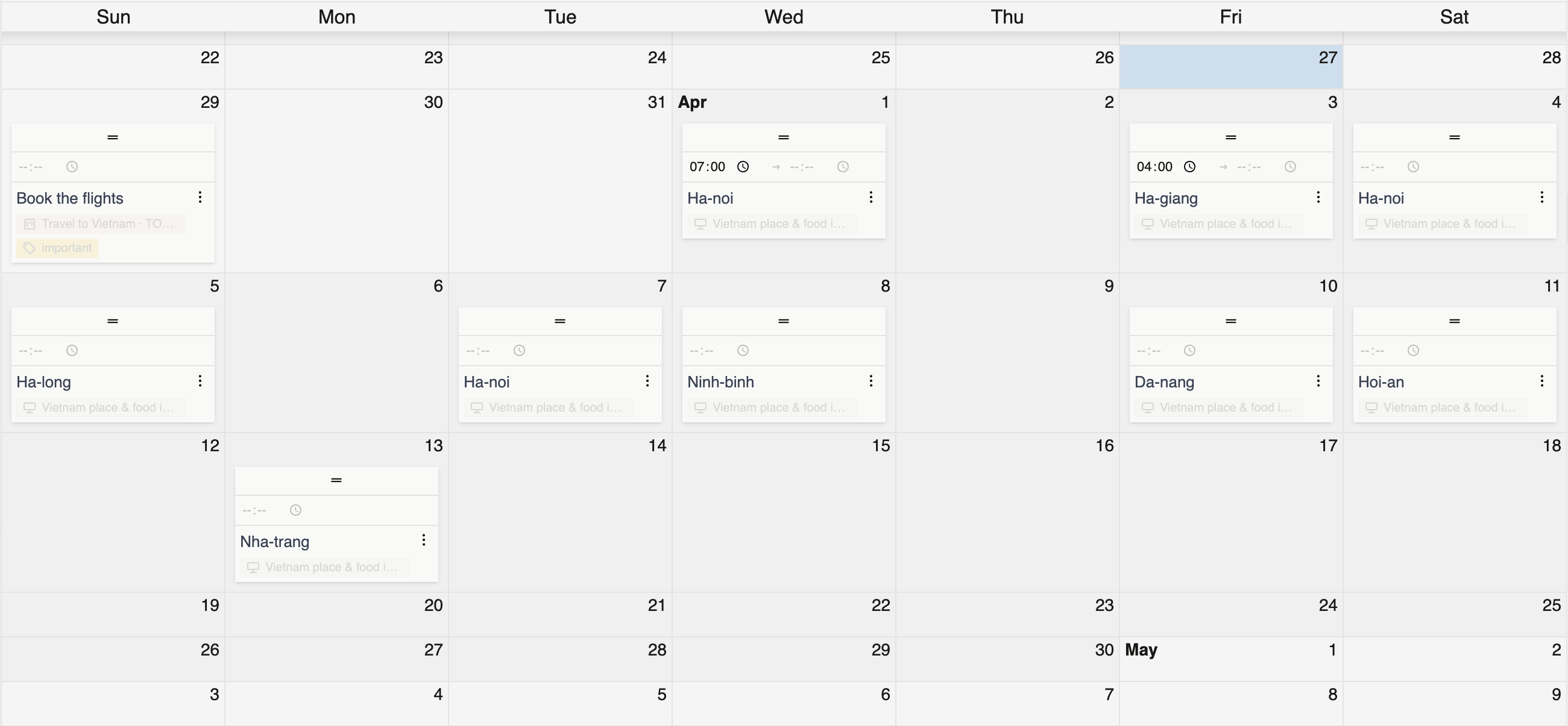Click the monitor icon on Da-nang card
This screenshot has width=1568, height=726.
[x=1147, y=407]
